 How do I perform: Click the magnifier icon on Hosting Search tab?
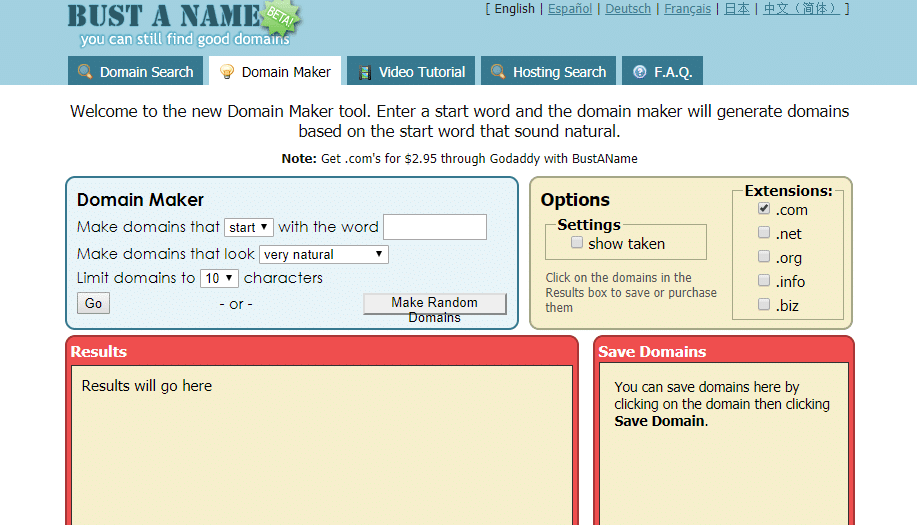click(498, 71)
